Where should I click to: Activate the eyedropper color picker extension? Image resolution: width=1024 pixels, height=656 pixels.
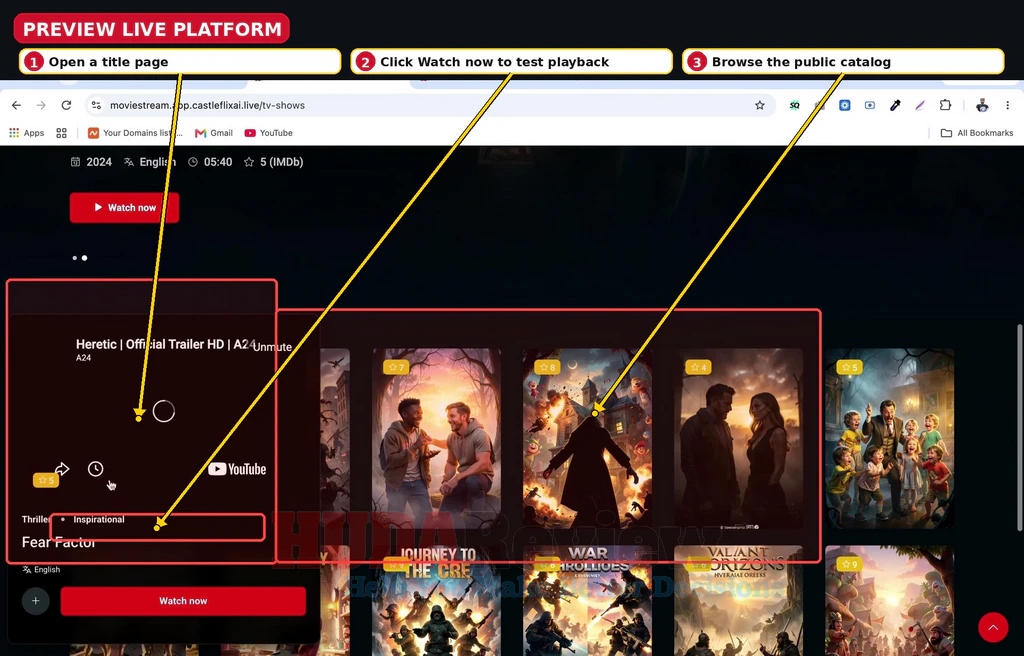tap(895, 105)
